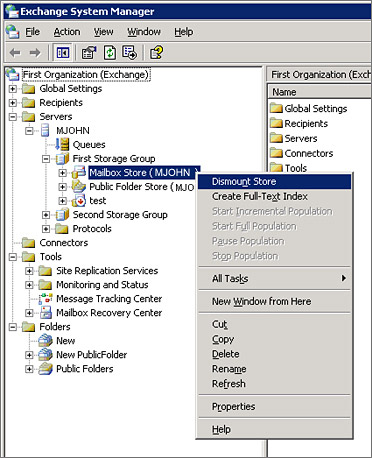Click the MJOHN server icon
The height and width of the screenshot is (458, 372).
coord(45,130)
